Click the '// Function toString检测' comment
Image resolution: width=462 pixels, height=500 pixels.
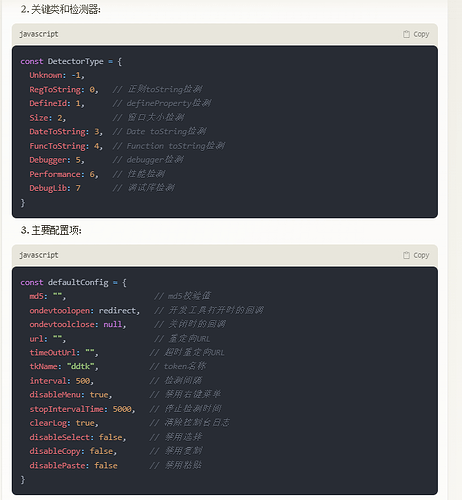[169, 146]
